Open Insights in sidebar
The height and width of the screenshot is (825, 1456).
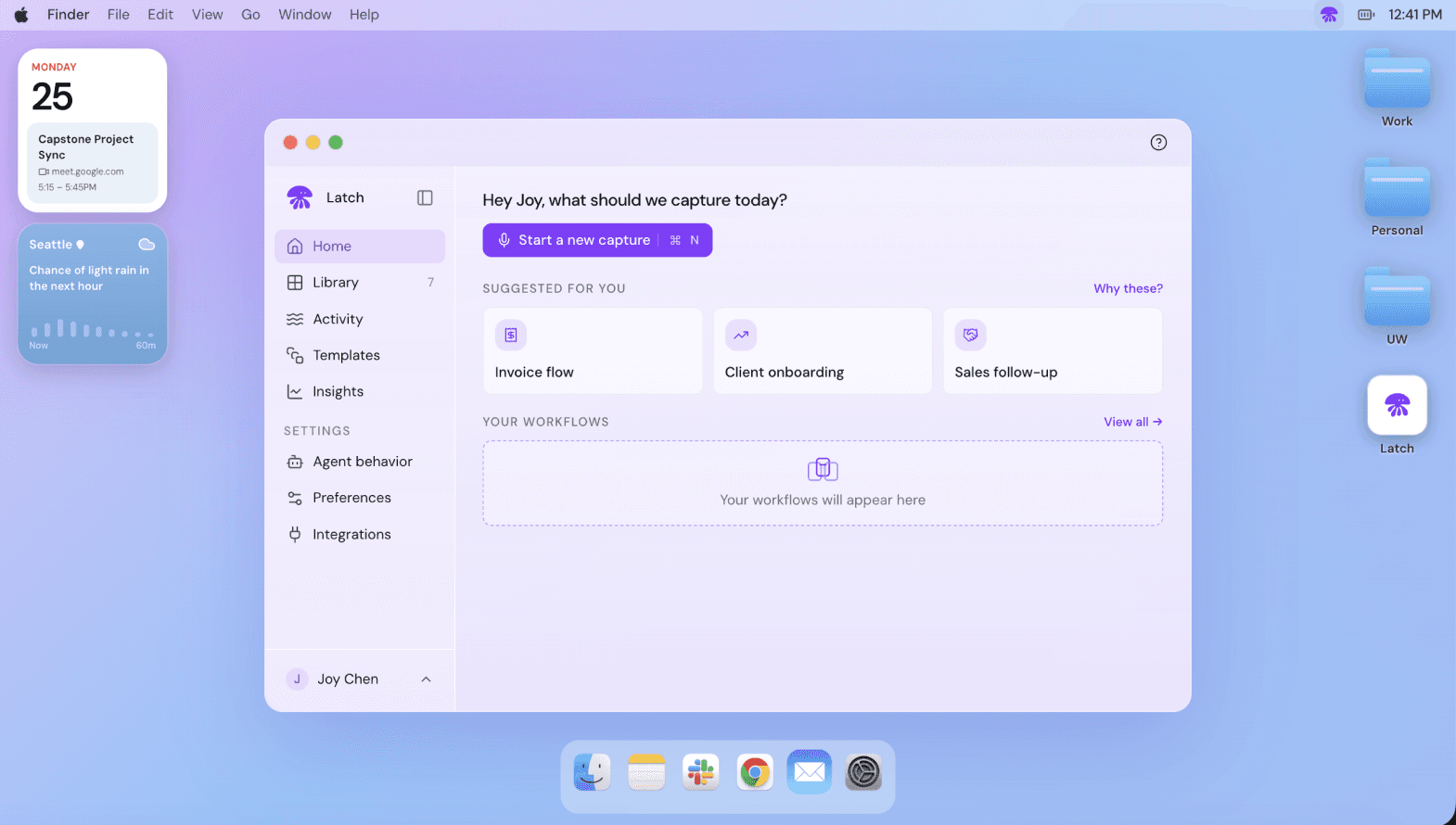coord(360,391)
